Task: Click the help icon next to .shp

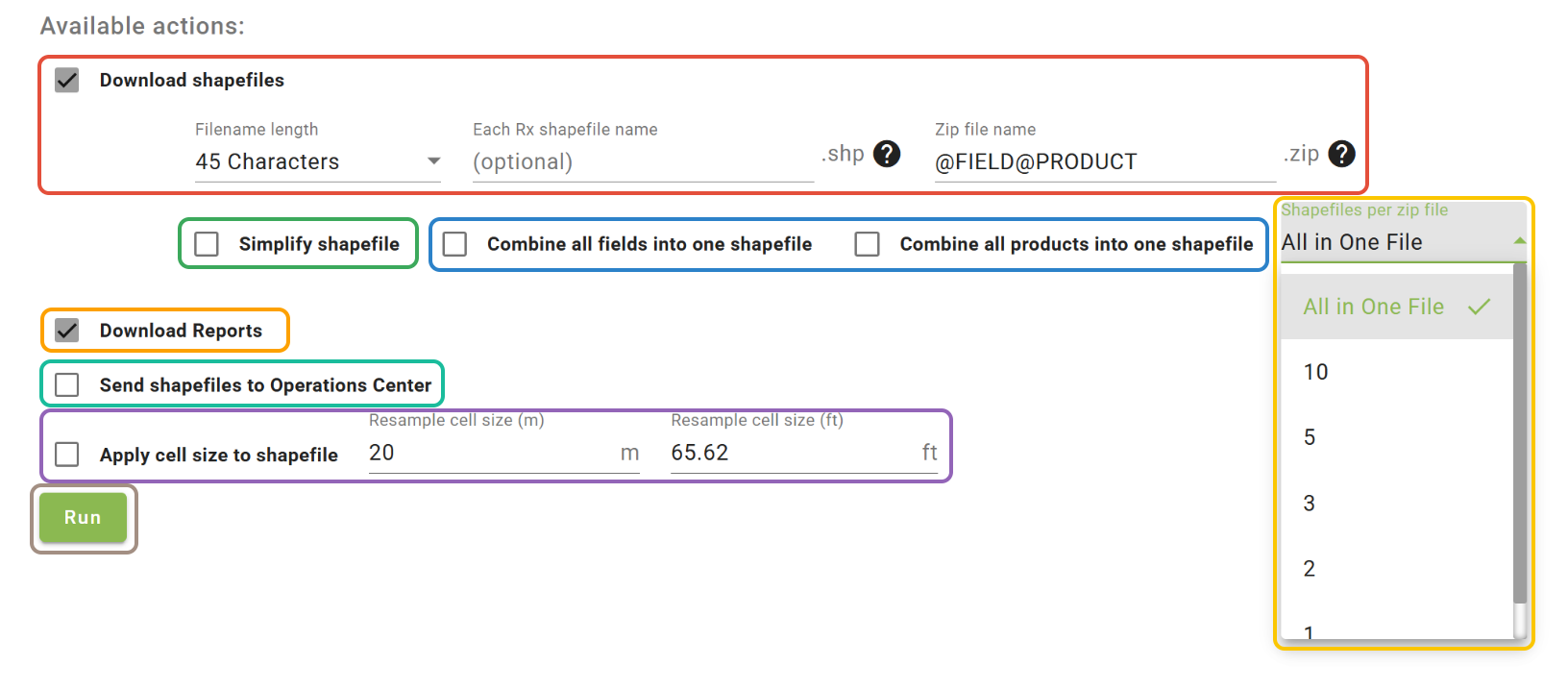Action: click(886, 154)
